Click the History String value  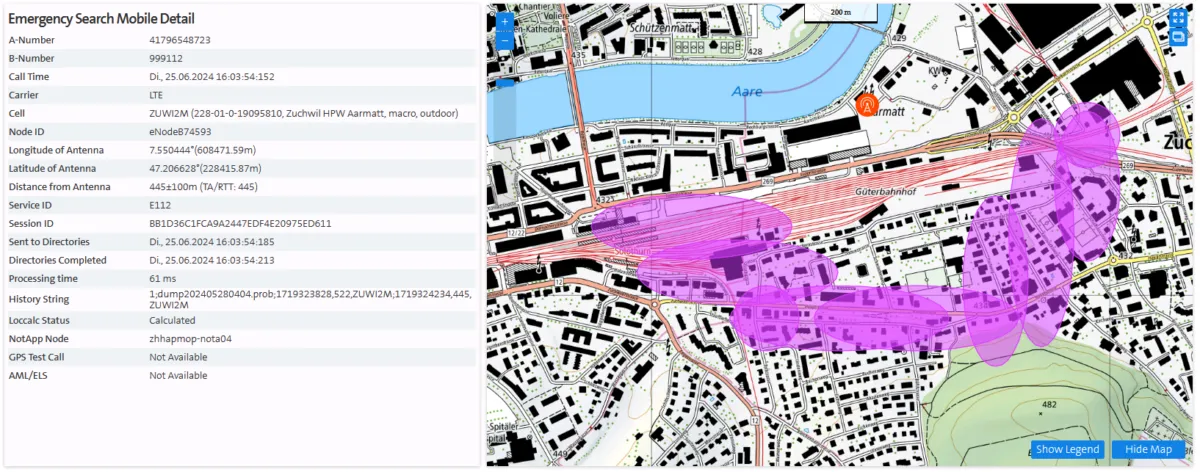pyautogui.click(x=310, y=299)
